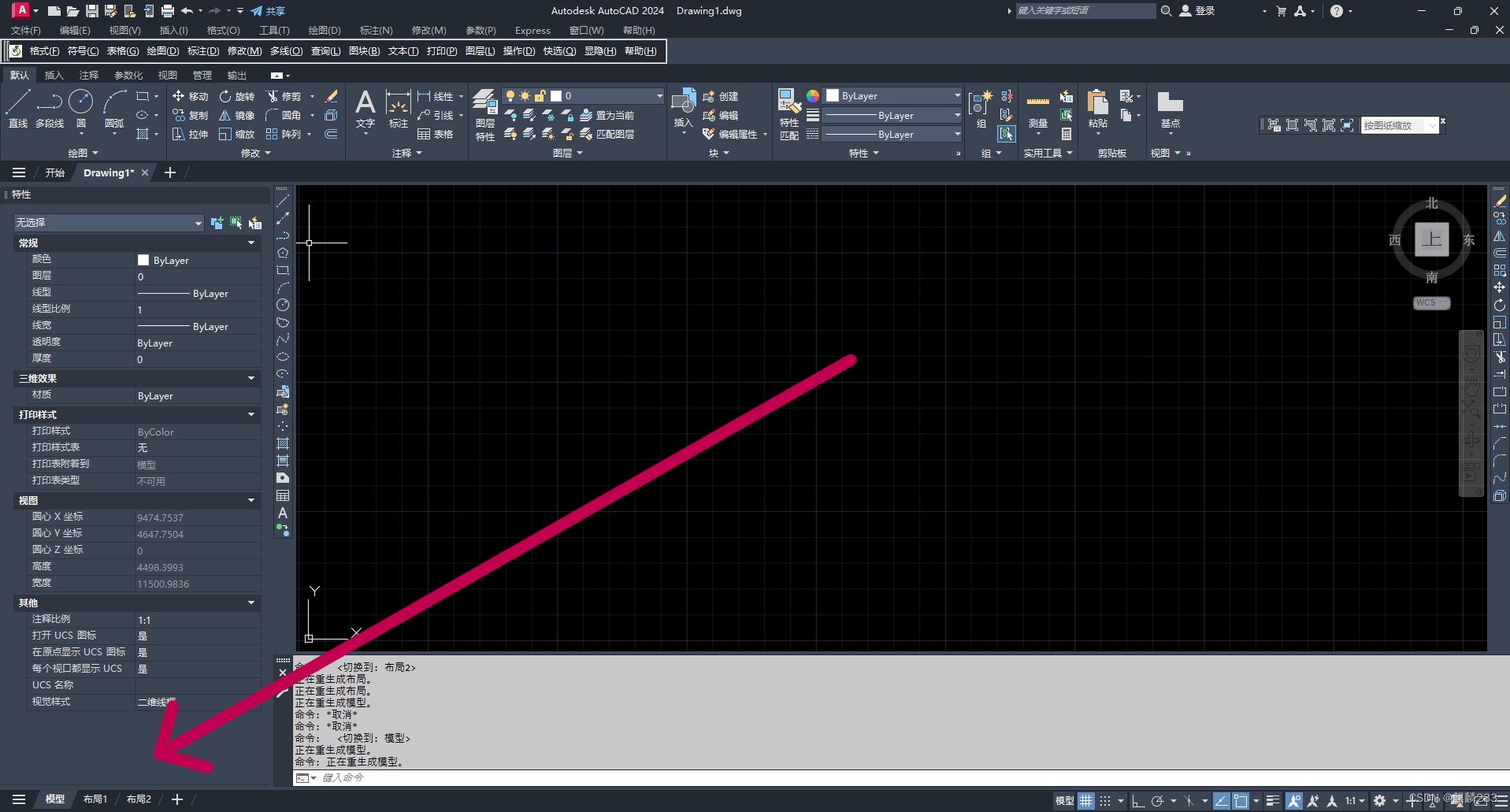
Task: Collapse the 打印样式 section
Action: [251, 414]
